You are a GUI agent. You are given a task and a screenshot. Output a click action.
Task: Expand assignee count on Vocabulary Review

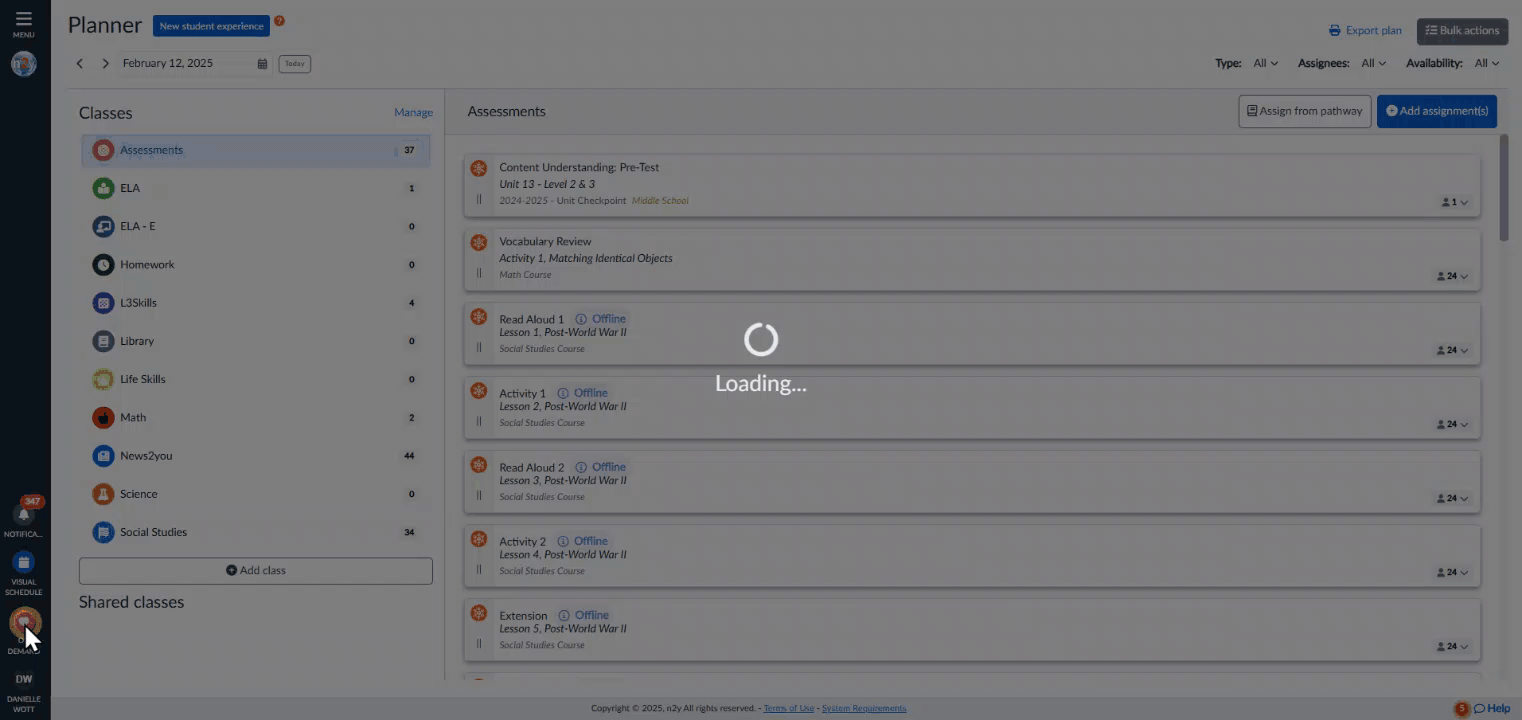(1454, 276)
